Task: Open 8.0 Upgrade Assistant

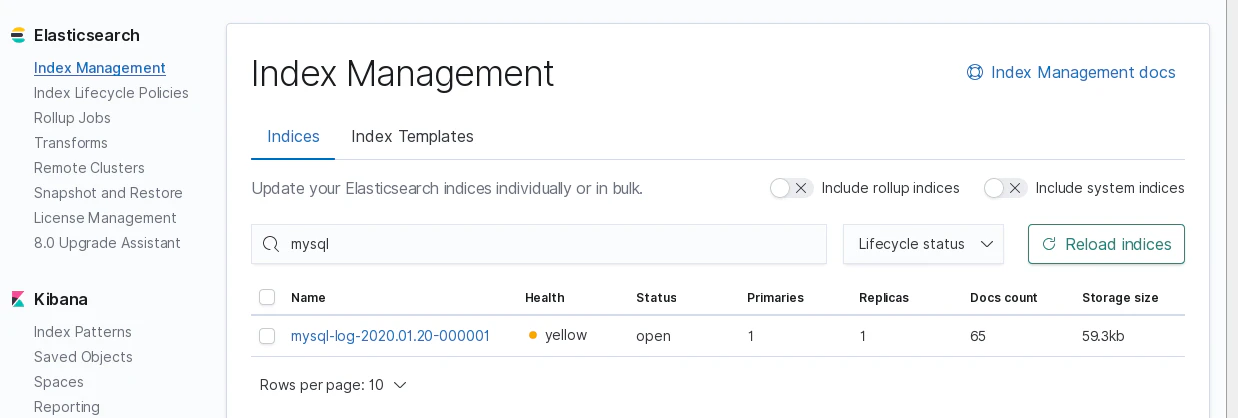Action: coord(107,243)
